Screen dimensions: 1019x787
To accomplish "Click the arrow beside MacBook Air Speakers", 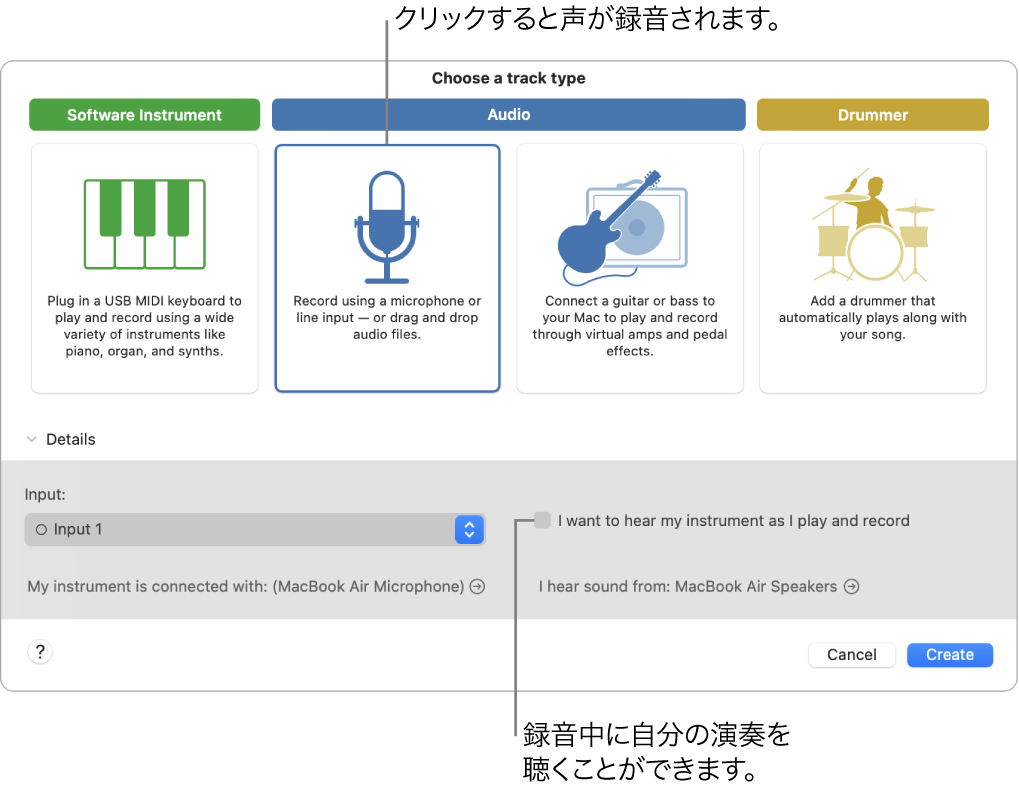I will [x=852, y=587].
